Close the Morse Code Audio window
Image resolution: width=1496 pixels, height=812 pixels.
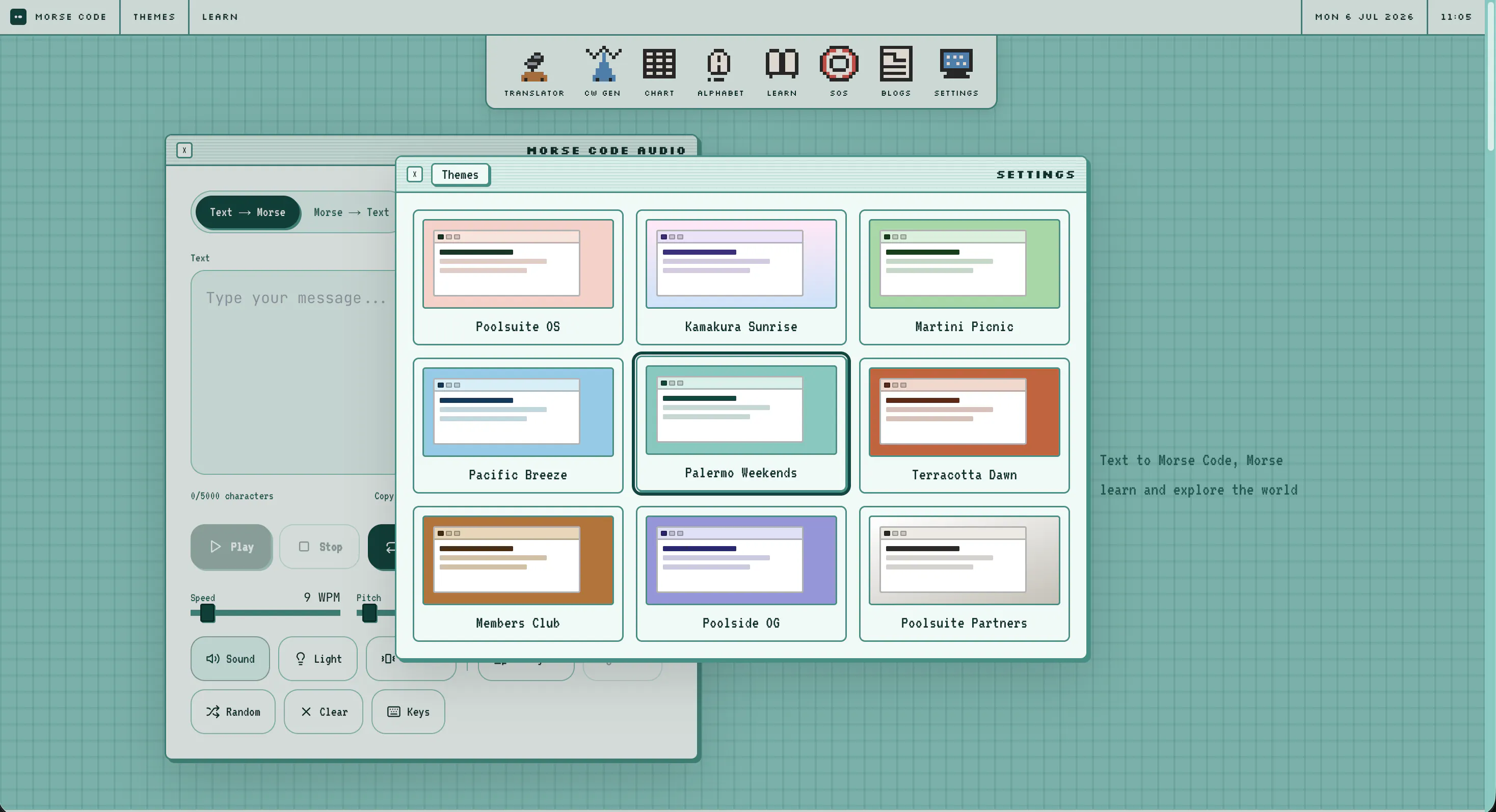pyautogui.click(x=184, y=150)
